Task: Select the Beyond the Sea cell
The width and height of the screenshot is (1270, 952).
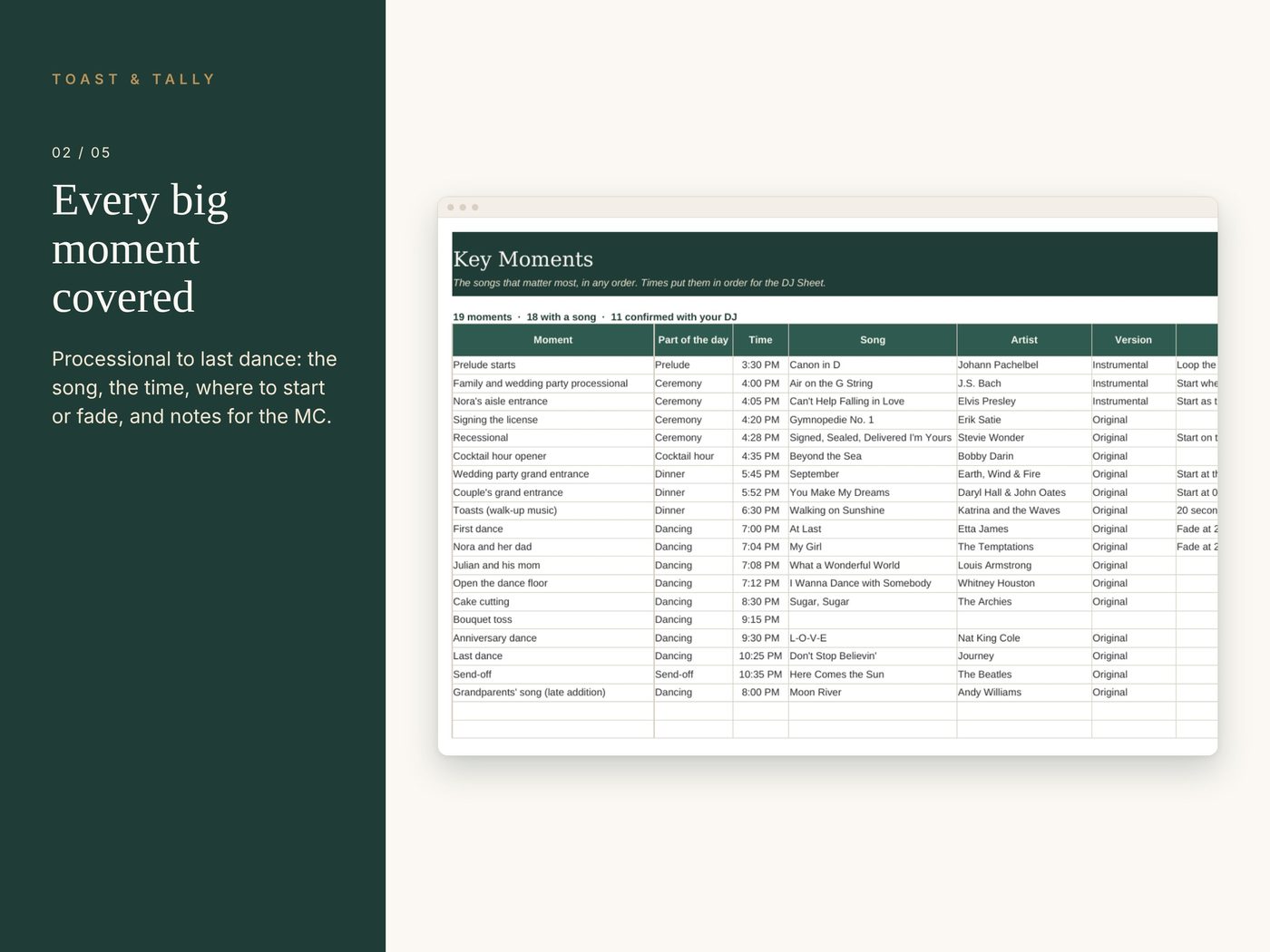Action: coord(872,456)
